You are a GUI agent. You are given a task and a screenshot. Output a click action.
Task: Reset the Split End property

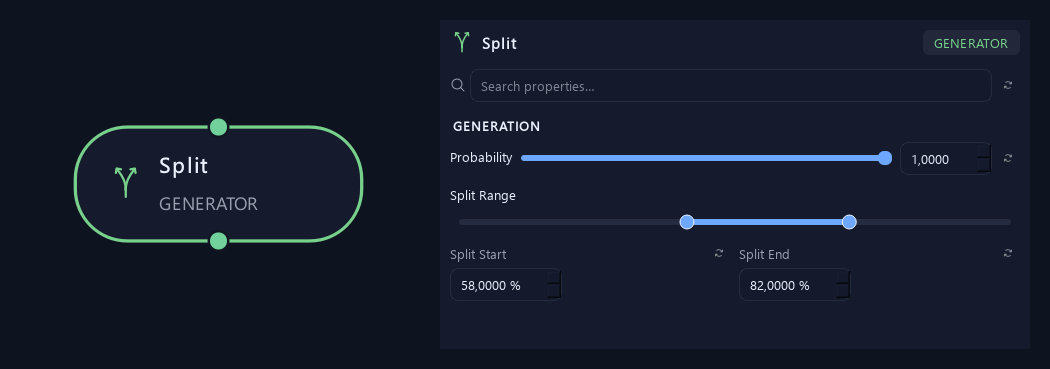pyautogui.click(x=1008, y=253)
